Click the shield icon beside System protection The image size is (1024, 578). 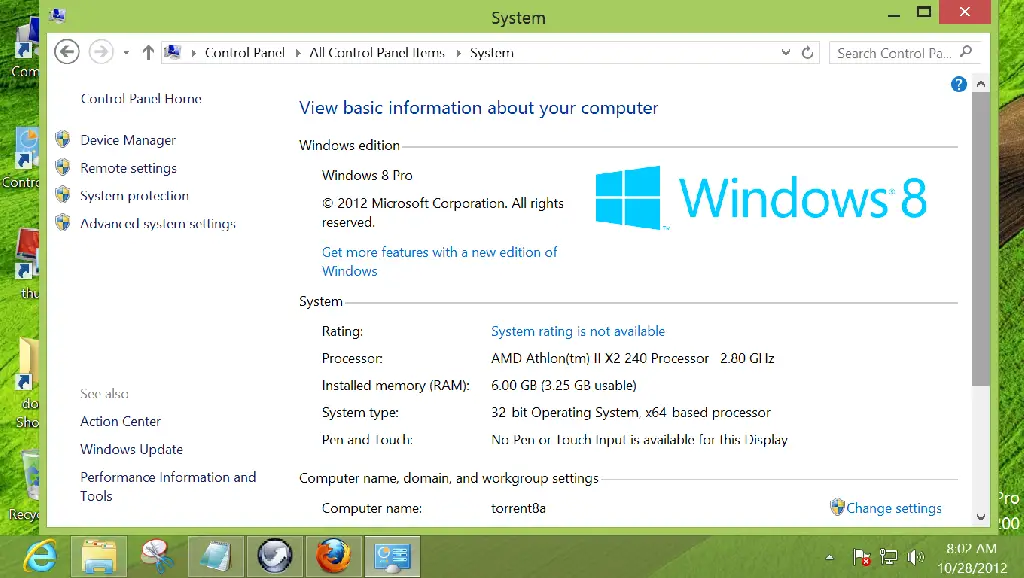(x=63, y=195)
